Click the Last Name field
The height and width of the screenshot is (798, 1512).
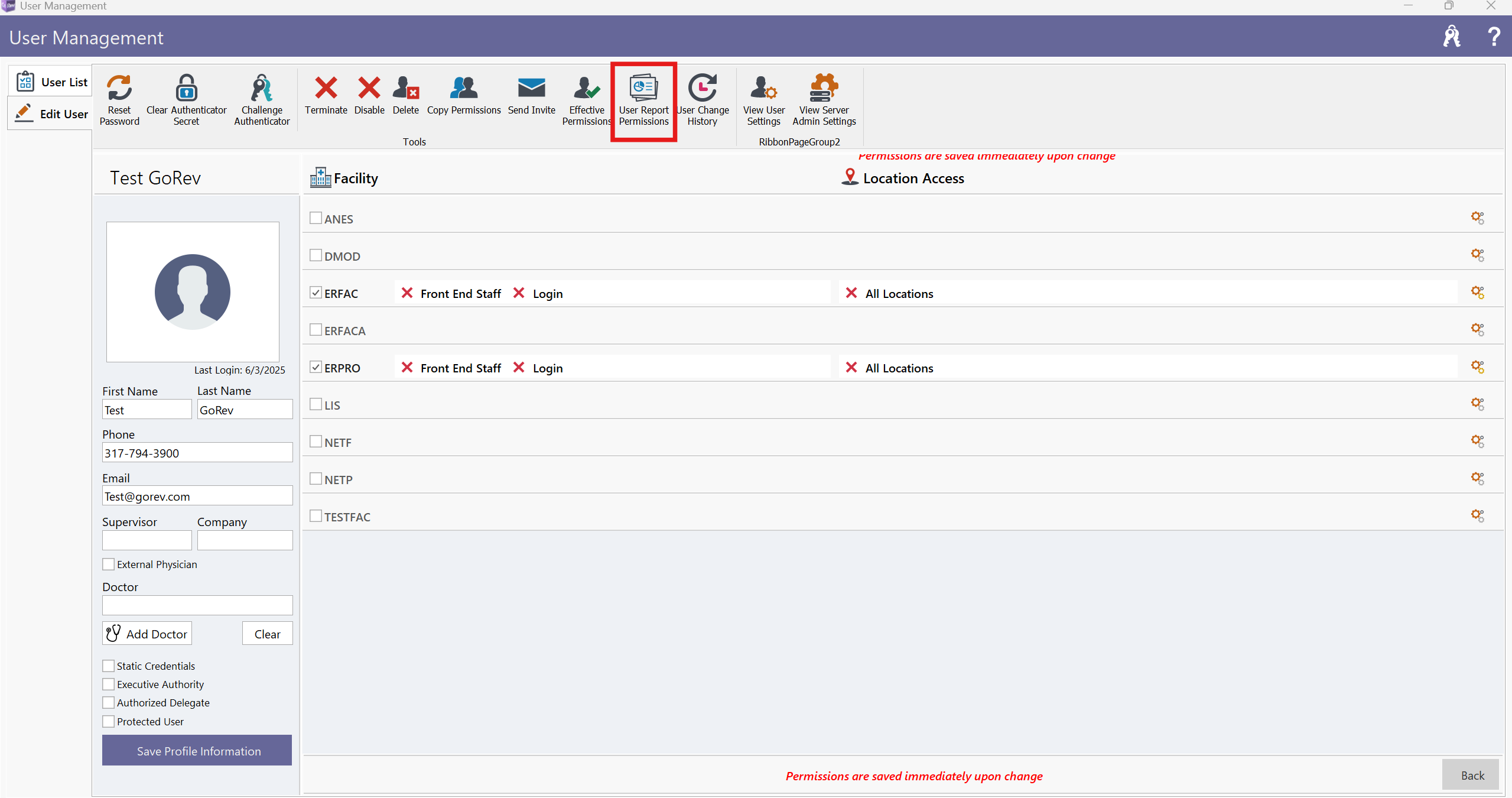(245, 410)
